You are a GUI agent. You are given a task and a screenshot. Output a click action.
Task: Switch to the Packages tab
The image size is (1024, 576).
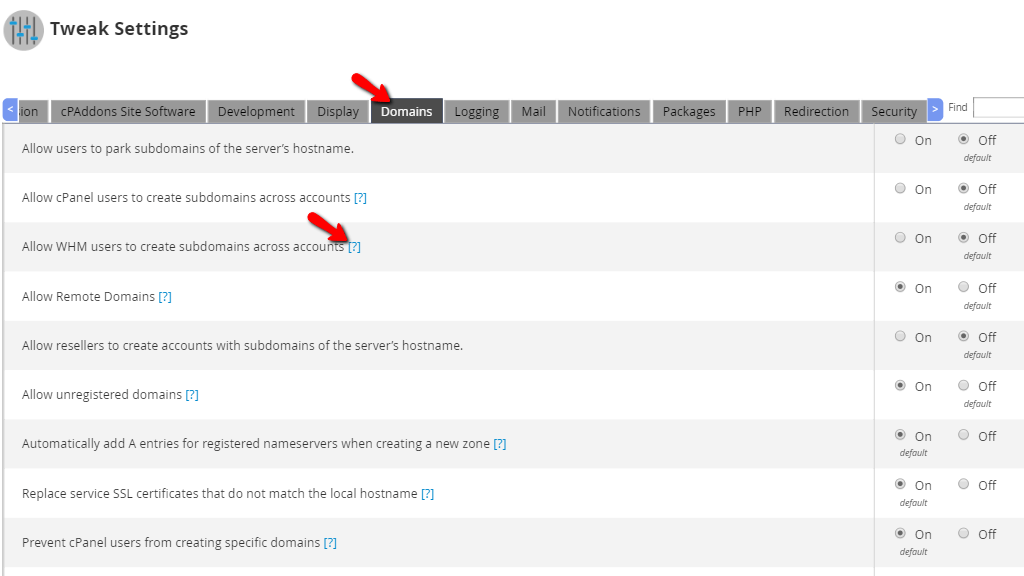tap(689, 112)
